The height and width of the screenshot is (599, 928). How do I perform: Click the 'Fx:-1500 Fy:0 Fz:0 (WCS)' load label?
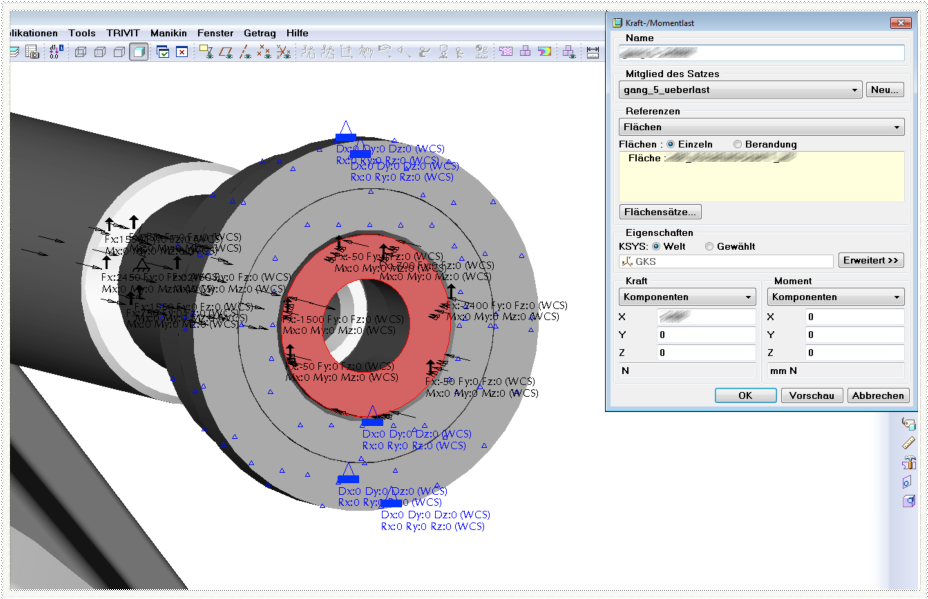click(x=343, y=319)
